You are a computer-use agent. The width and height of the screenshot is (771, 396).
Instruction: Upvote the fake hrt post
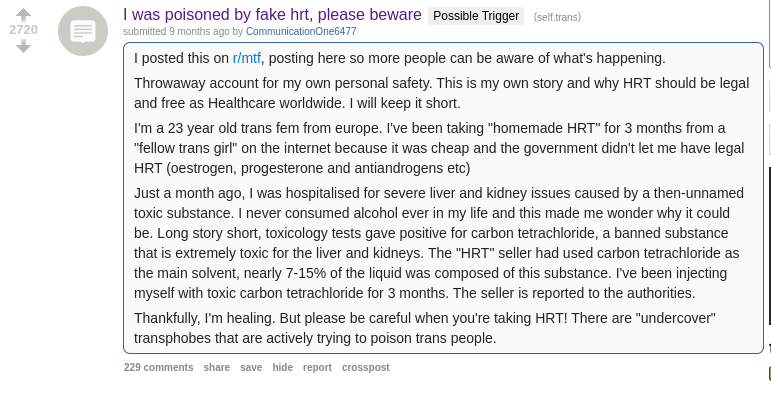(23, 15)
